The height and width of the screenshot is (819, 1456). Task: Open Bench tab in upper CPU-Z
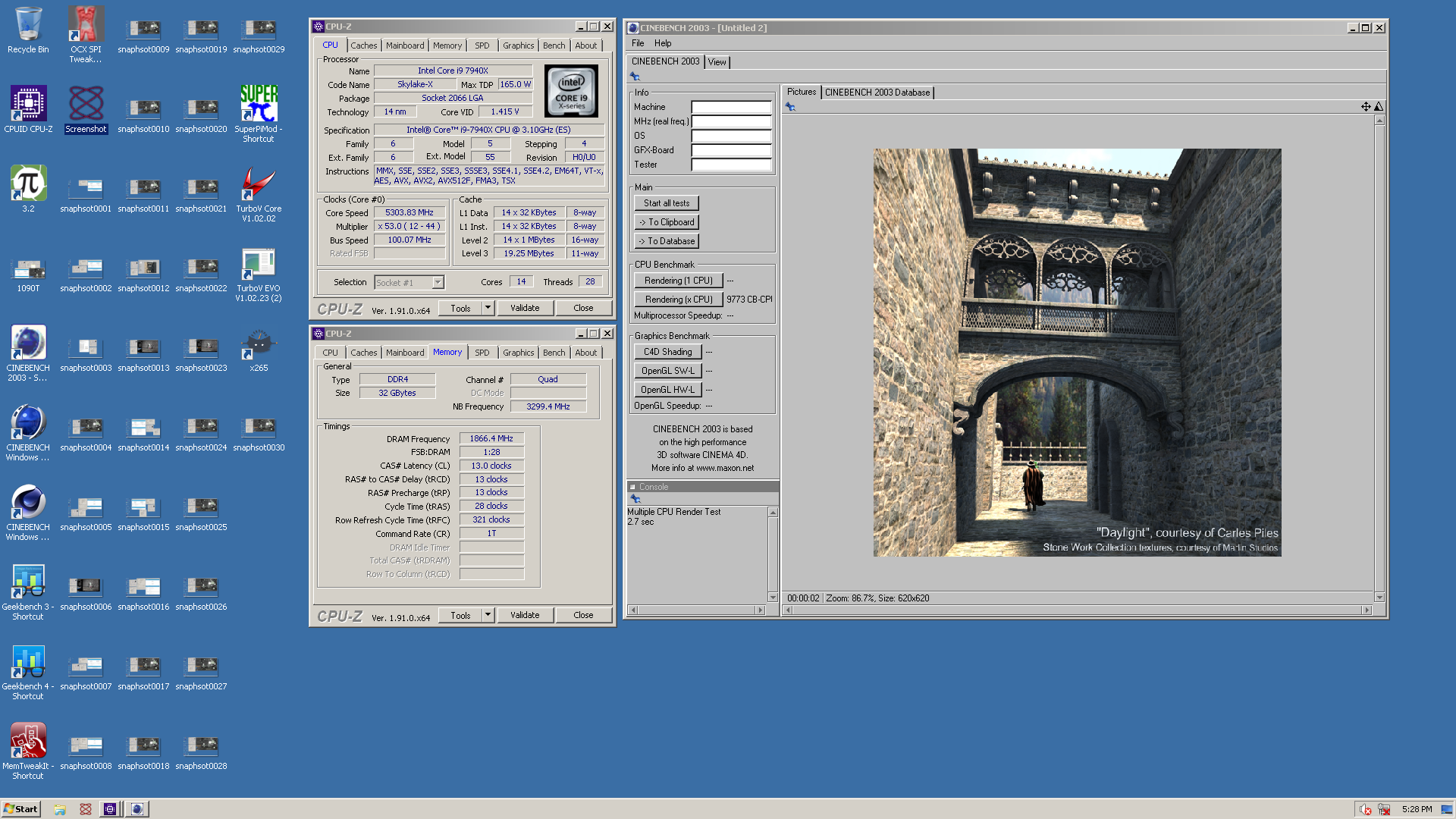(554, 45)
